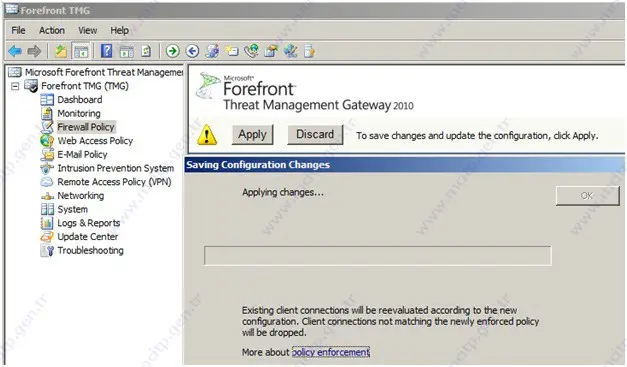Click the Intrusion Prevention System shield icon
The height and width of the screenshot is (367, 627).
pyautogui.click(x=47, y=168)
